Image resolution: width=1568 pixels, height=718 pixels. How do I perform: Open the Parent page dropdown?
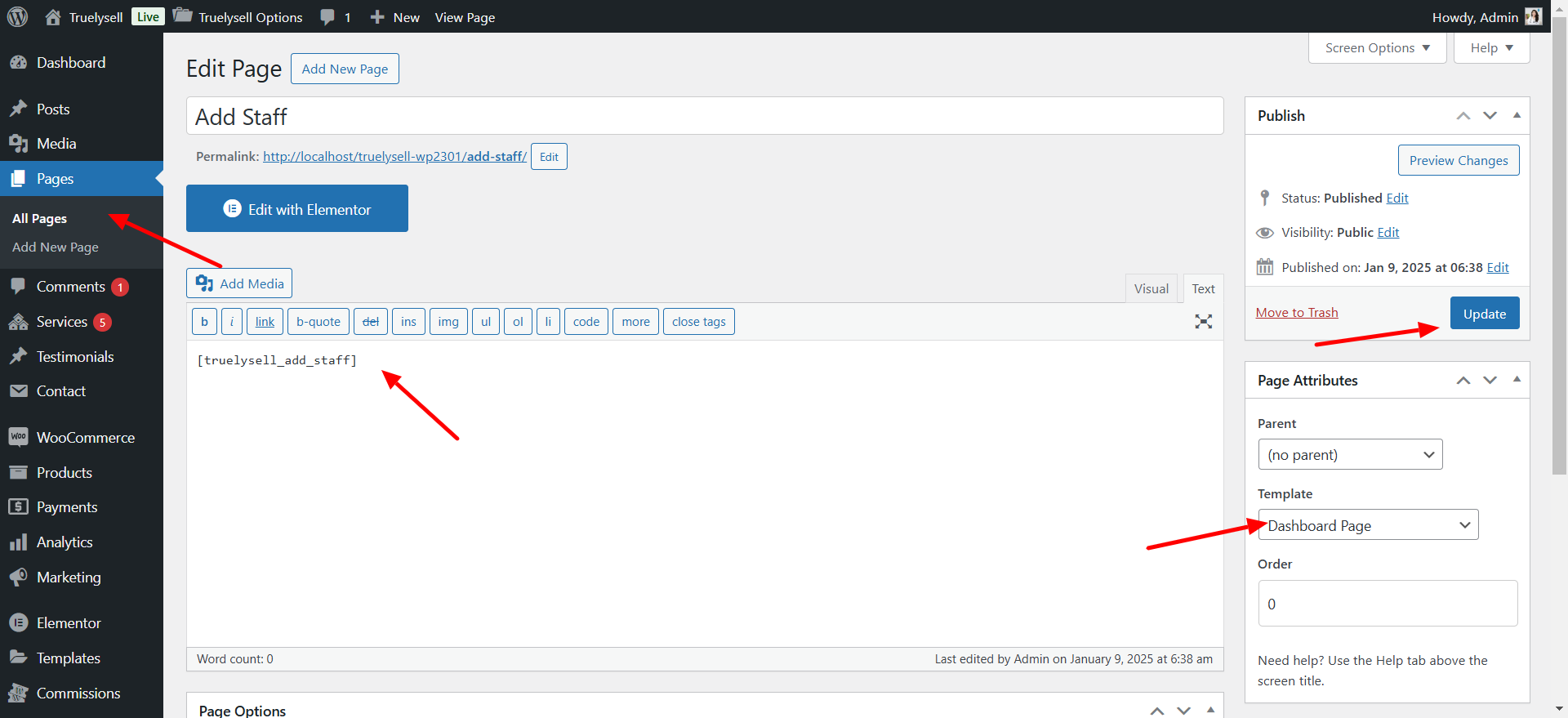pos(1350,455)
